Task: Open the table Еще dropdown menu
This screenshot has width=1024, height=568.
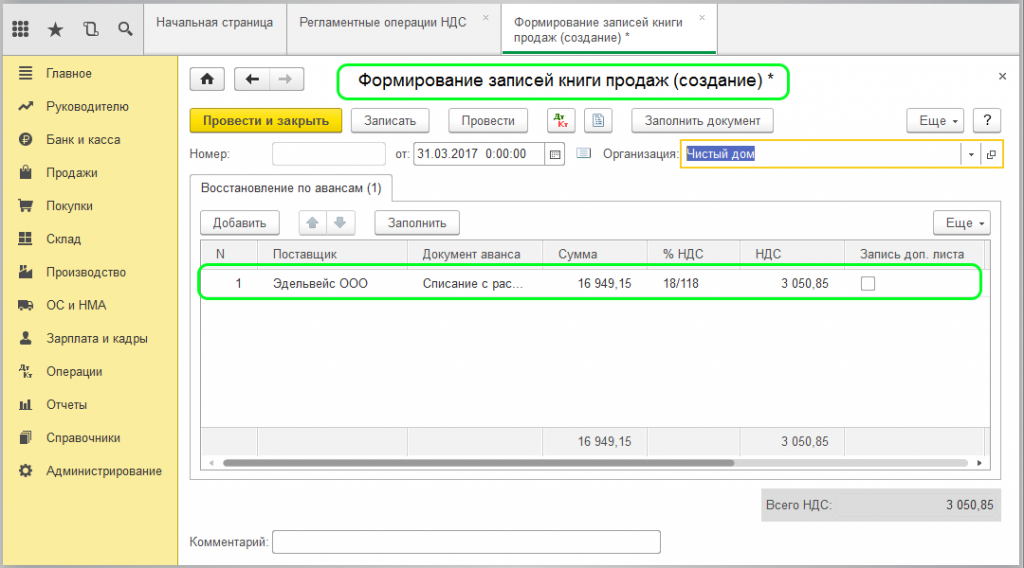Action: [961, 223]
